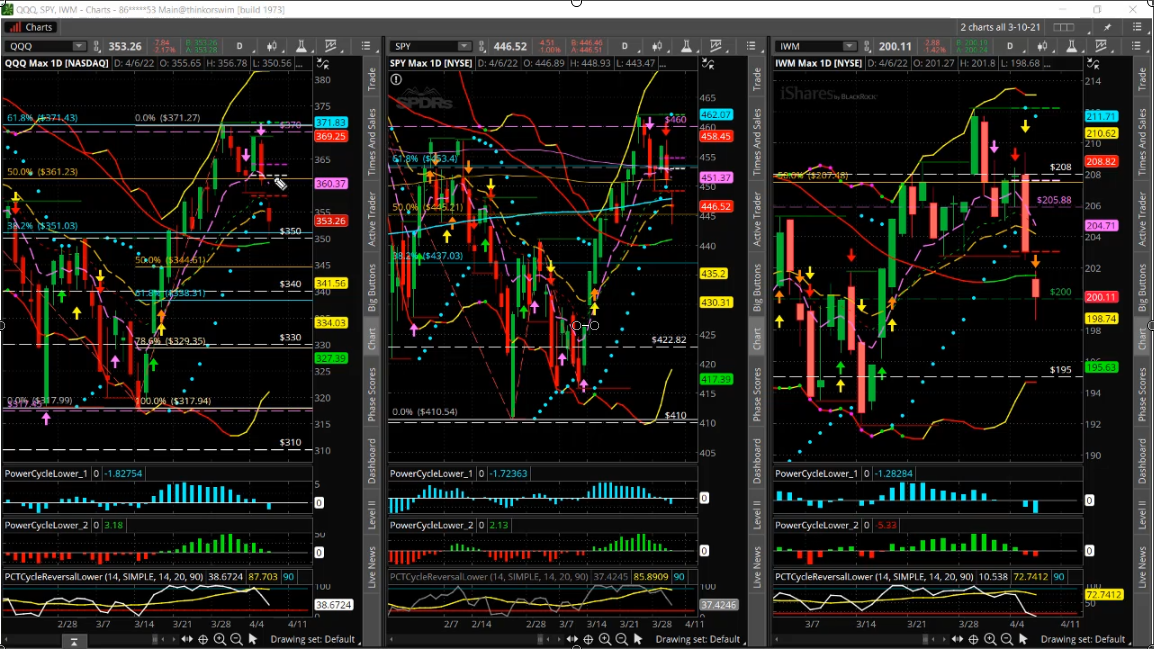
Task: Click the PowerCycleLower_1 study label in QQQ chart
Action: pos(46,474)
